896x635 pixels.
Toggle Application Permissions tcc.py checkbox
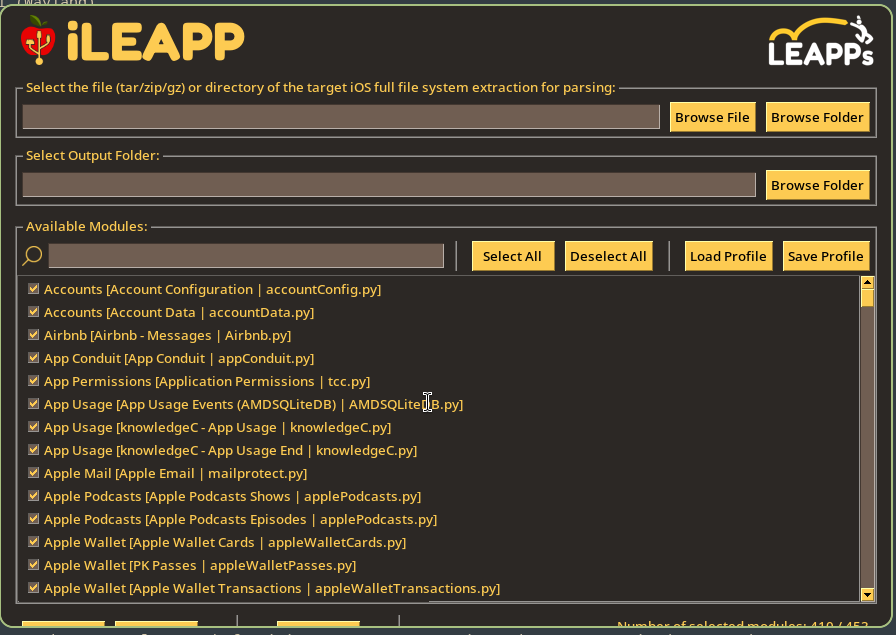(34, 381)
